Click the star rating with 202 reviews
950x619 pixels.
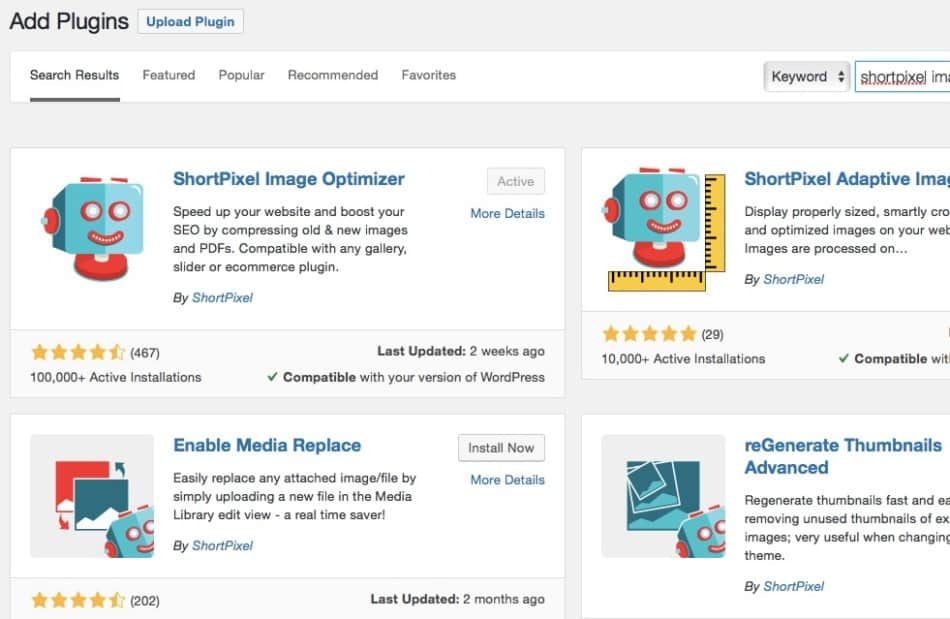78,600
